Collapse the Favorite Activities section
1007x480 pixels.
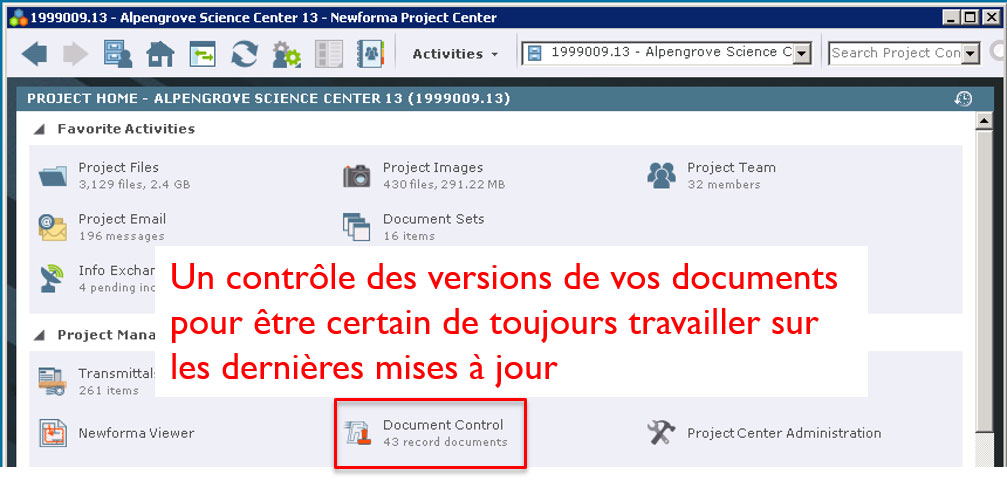pyautogui.click(x=40, y=129)
